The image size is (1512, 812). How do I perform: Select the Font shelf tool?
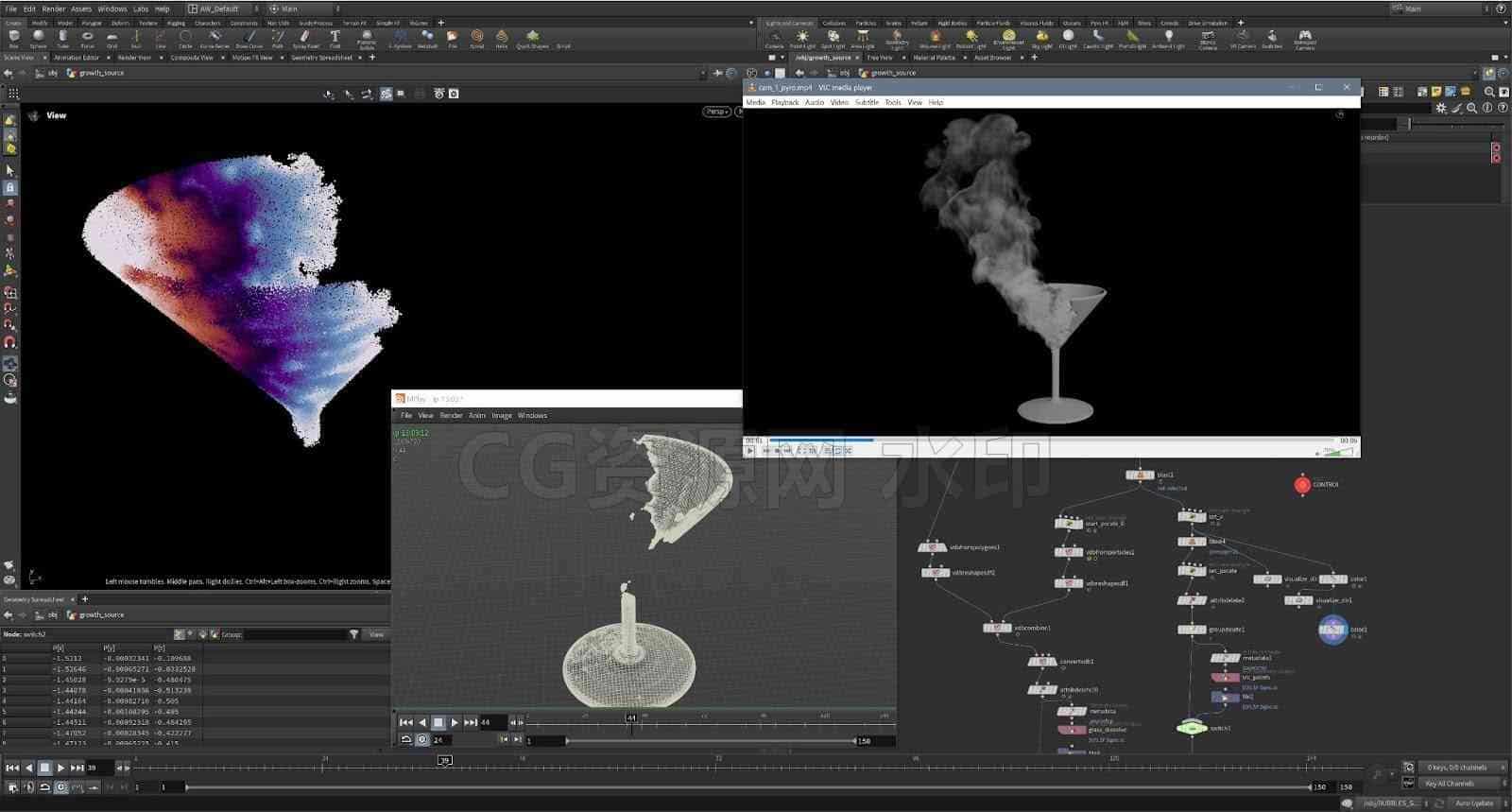[335, 39]
